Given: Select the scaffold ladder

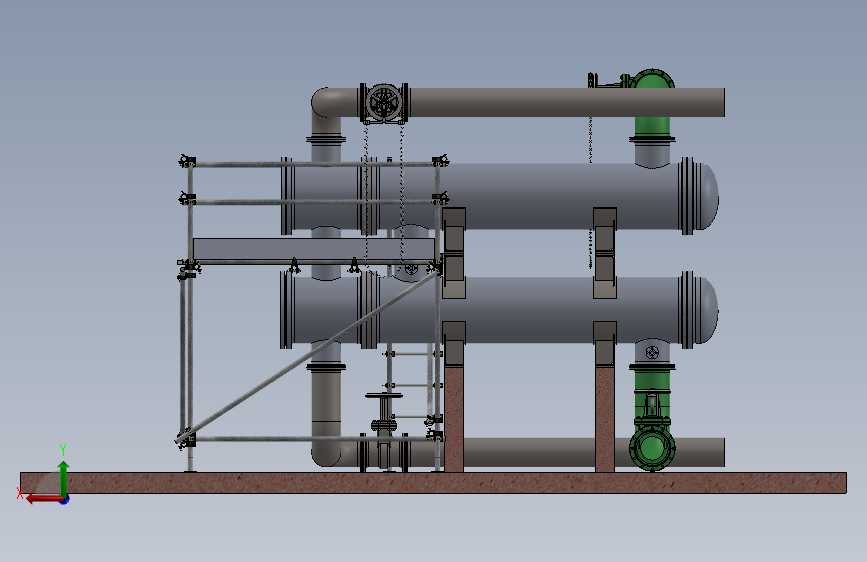Looking at the screenshot, I should coord(410,386).
